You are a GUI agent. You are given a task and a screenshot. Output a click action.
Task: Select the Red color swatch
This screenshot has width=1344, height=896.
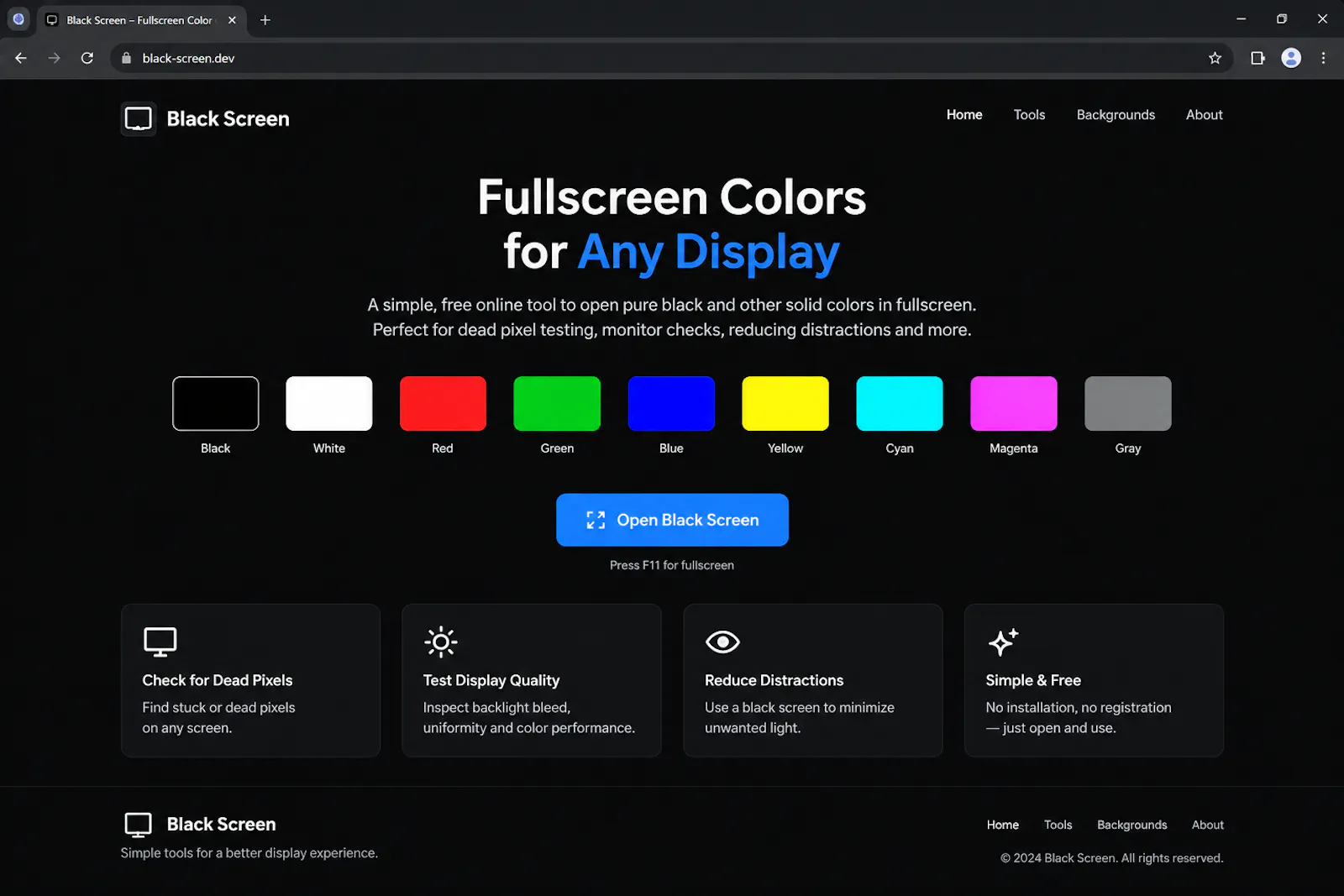[x=443, y=403]
